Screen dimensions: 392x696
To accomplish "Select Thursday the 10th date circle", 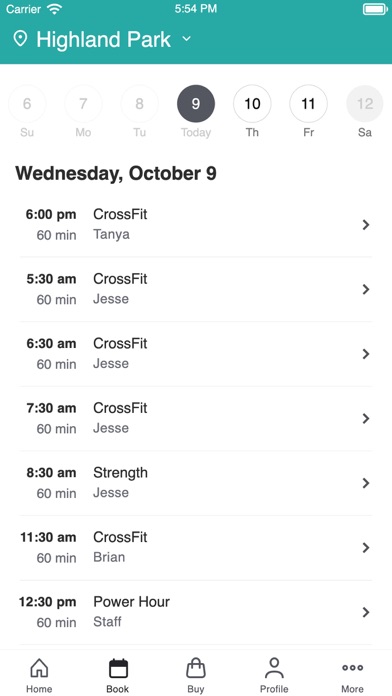I will pyautogui.click(x=252, y=104).
